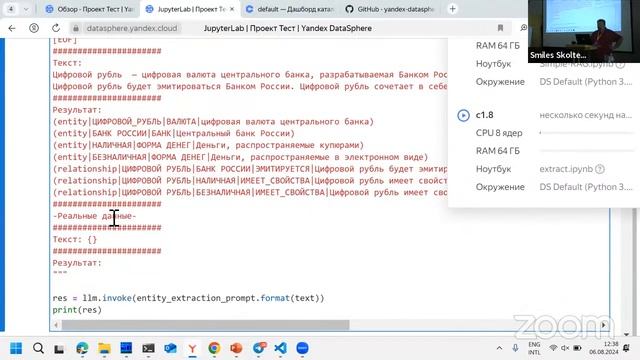
Task: Click the datasphere.yandex.cloud address field
Action: tap(132, 28)
